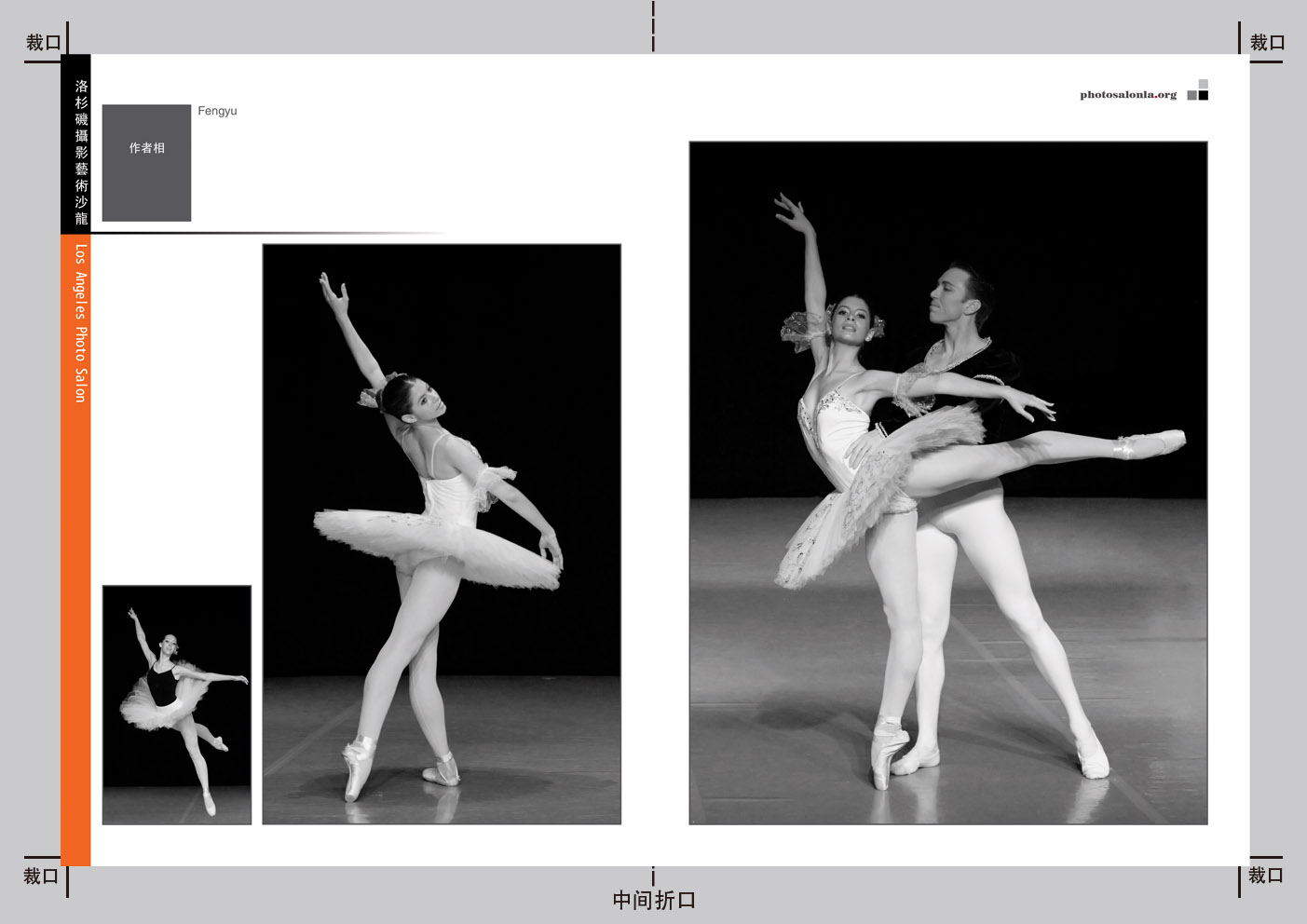The image size is (1307, 924).
Task: Select the solo ballerina photo in white tutu
Action: (x=442, y=534)
